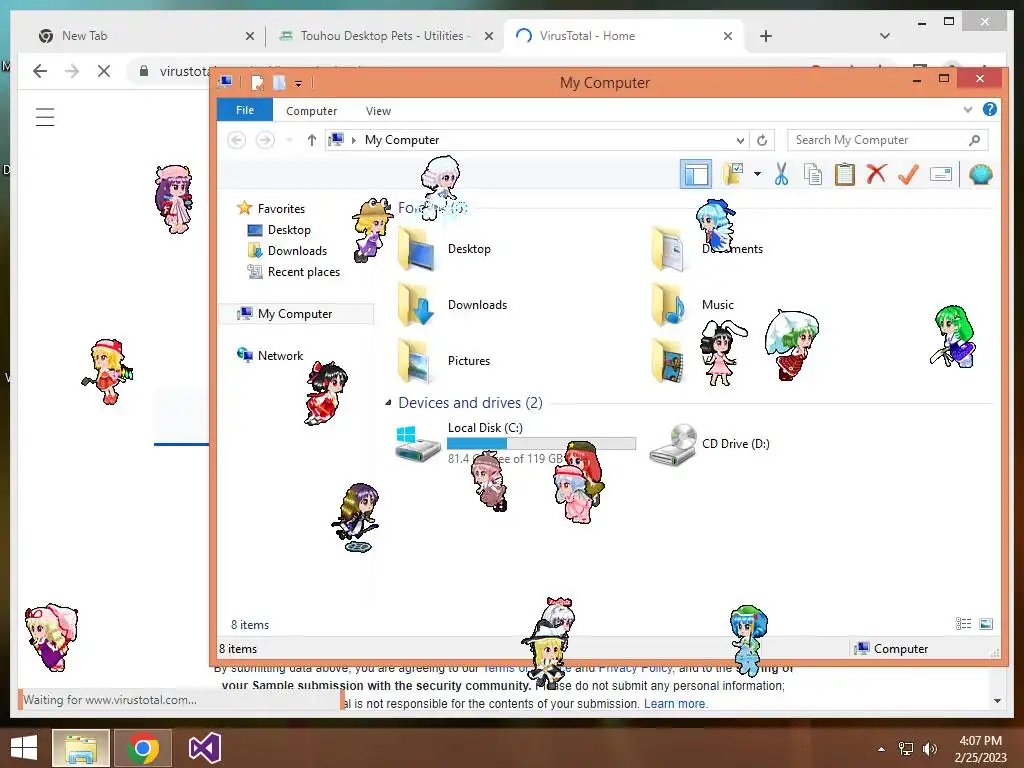Viewport: 1024px width, 768px height.
Task: Open Chrome tab search chevron
Action: tap(884, 36)
